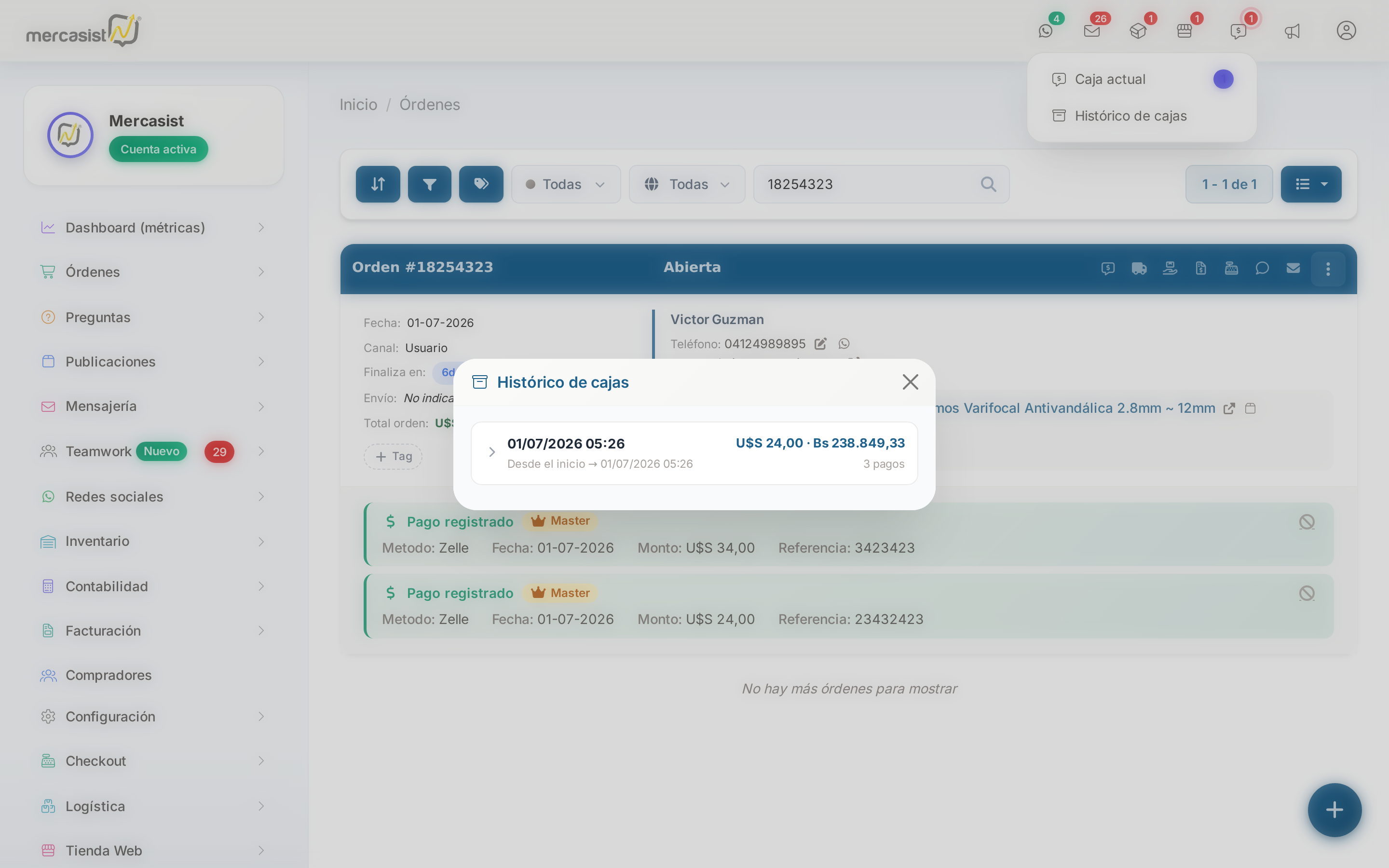Image resolution: width=1389 pixels, height=868 pixels.
Task: Click the sort orders arrows button
Action: (378, 184)
